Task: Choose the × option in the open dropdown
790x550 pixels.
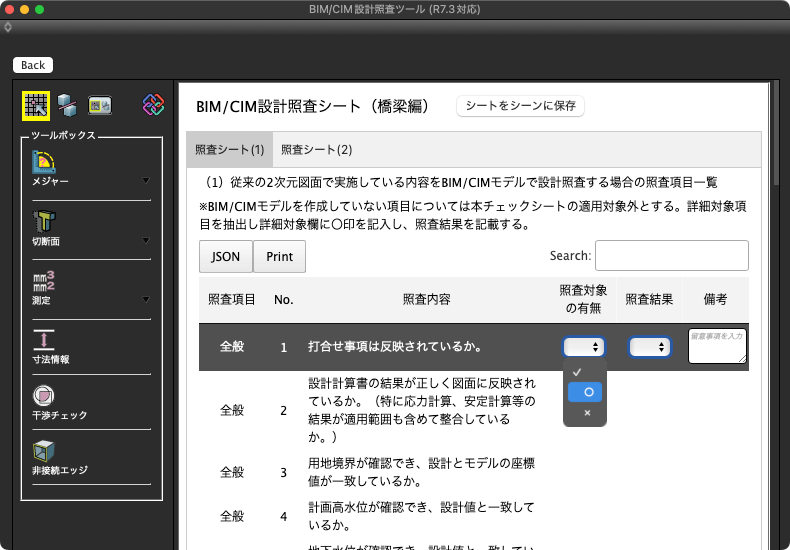Action: tap(588, 412)
